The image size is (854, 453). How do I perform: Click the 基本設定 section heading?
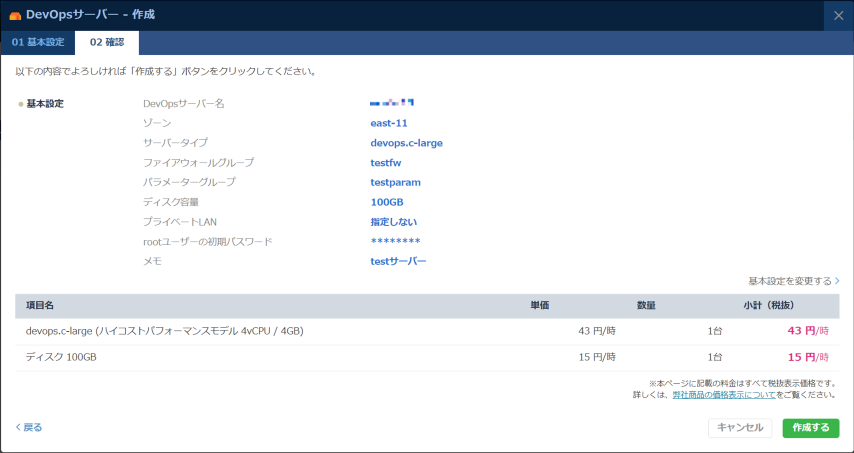pyautogui.click(x=45, y=103)
